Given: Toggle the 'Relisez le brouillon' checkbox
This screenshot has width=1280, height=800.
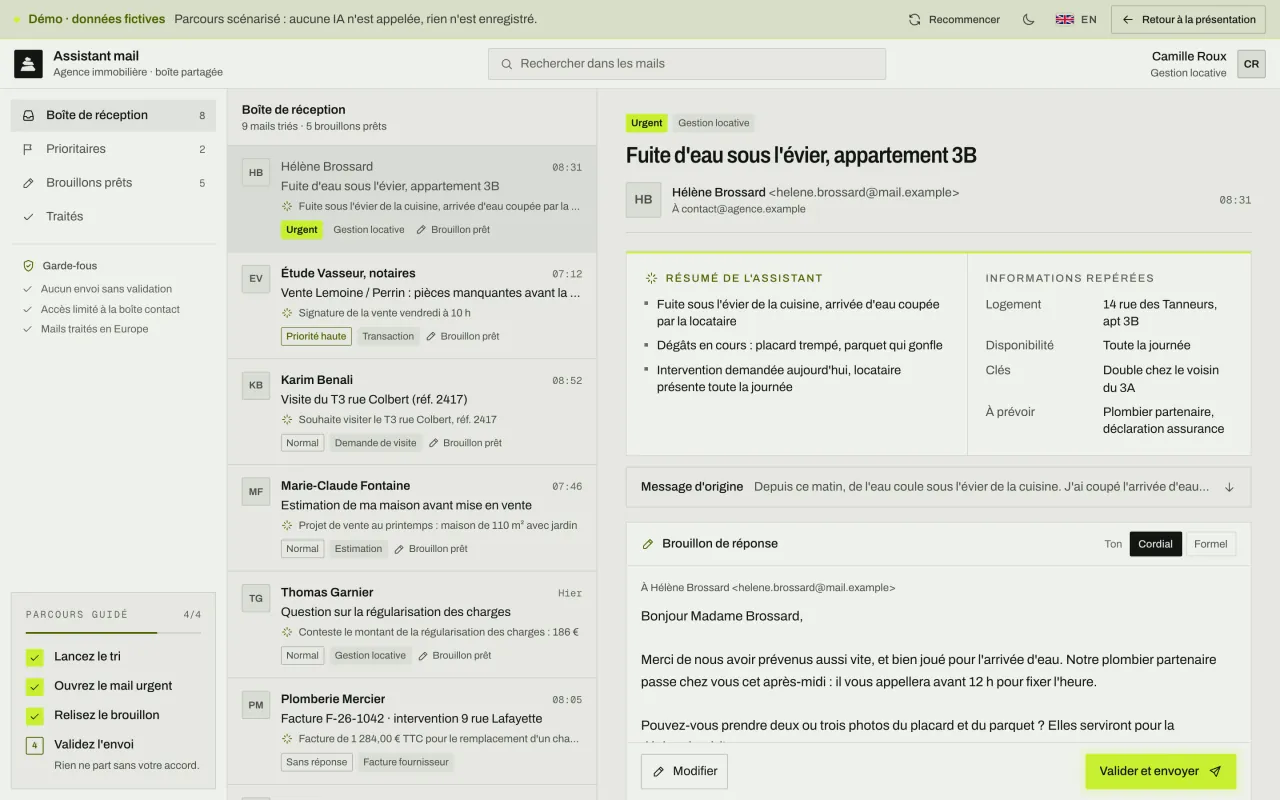Looking at the screenshot, I should coord(35,716).
